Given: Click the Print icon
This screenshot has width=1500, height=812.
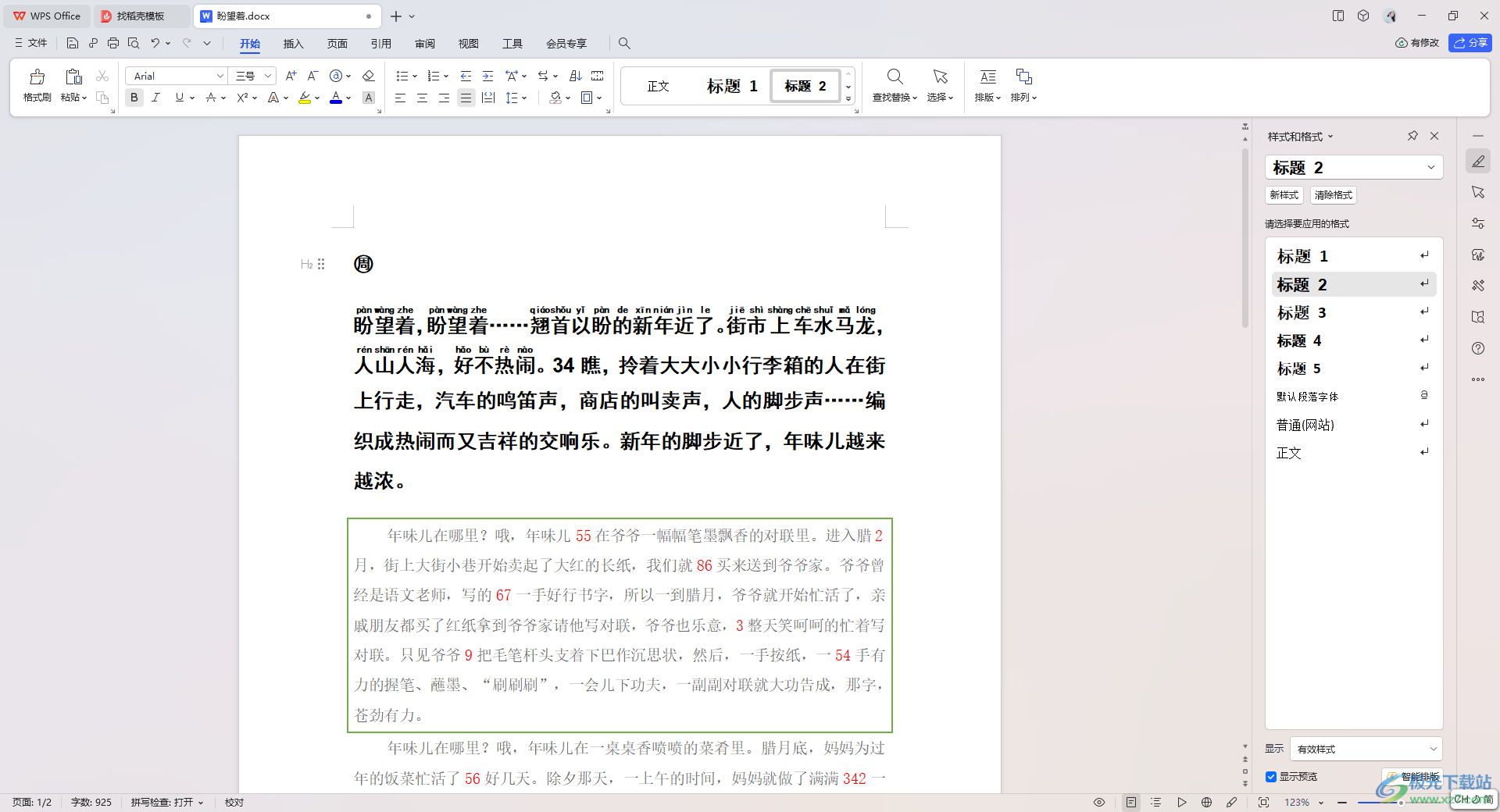Looking at the screenshot, I should coord(113,44).
